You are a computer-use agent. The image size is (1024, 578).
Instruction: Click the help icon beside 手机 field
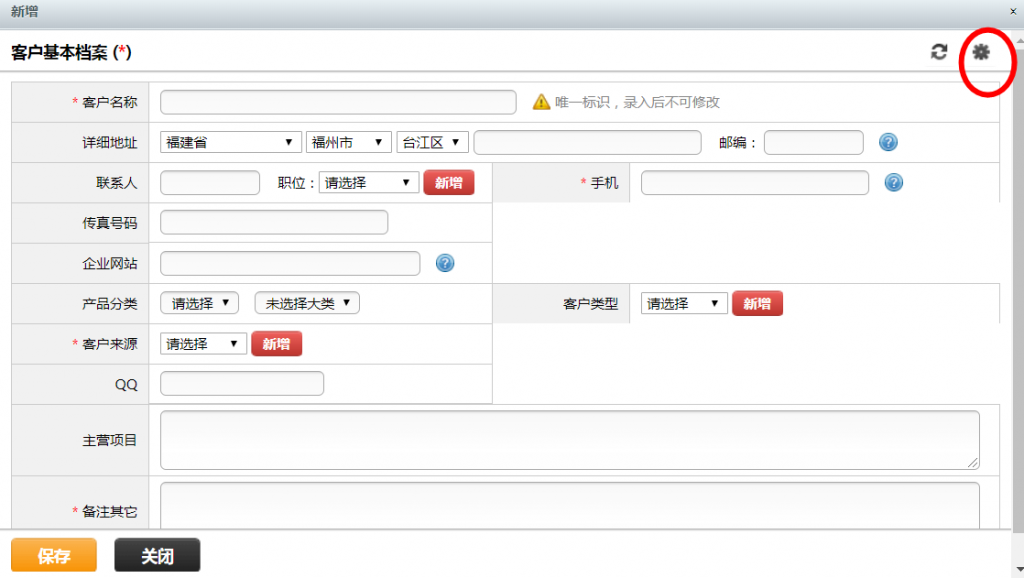893,182
